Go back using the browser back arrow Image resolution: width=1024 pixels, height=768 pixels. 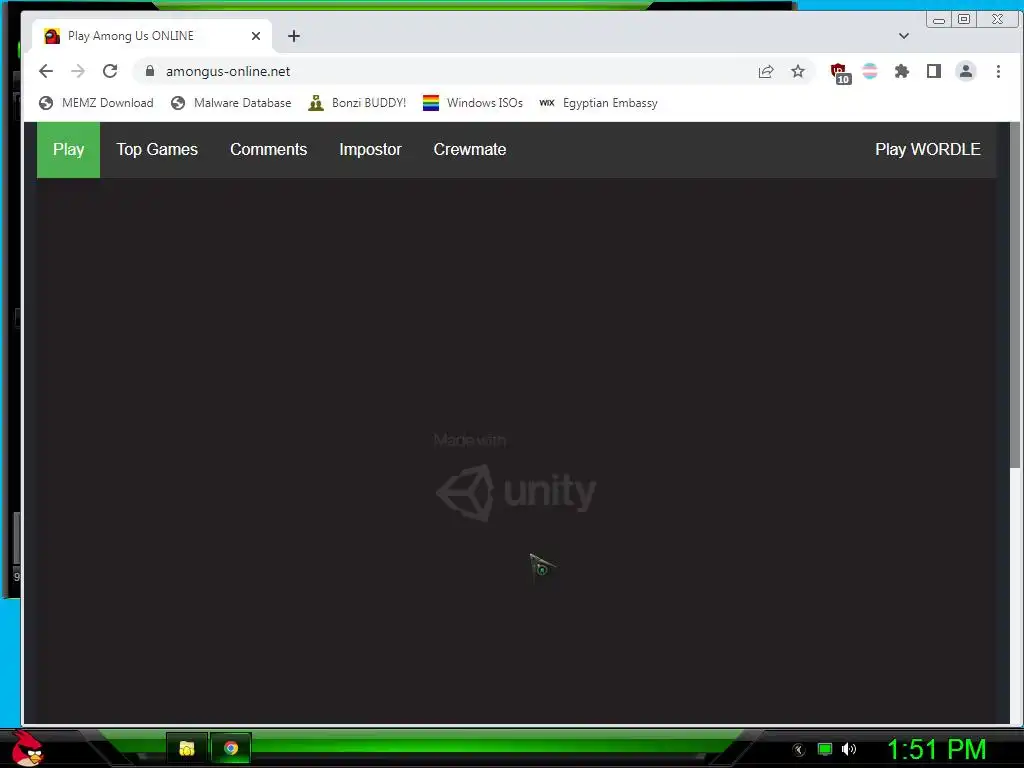(x=46, y=71)
